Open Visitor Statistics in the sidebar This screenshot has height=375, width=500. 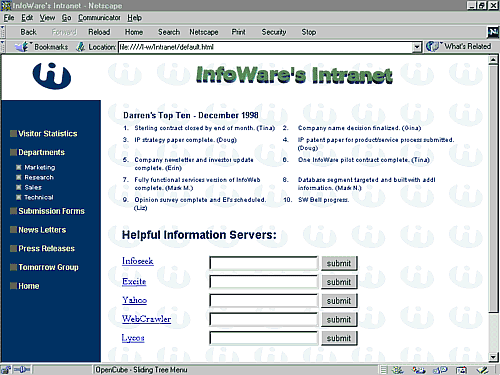coord(48,134)
